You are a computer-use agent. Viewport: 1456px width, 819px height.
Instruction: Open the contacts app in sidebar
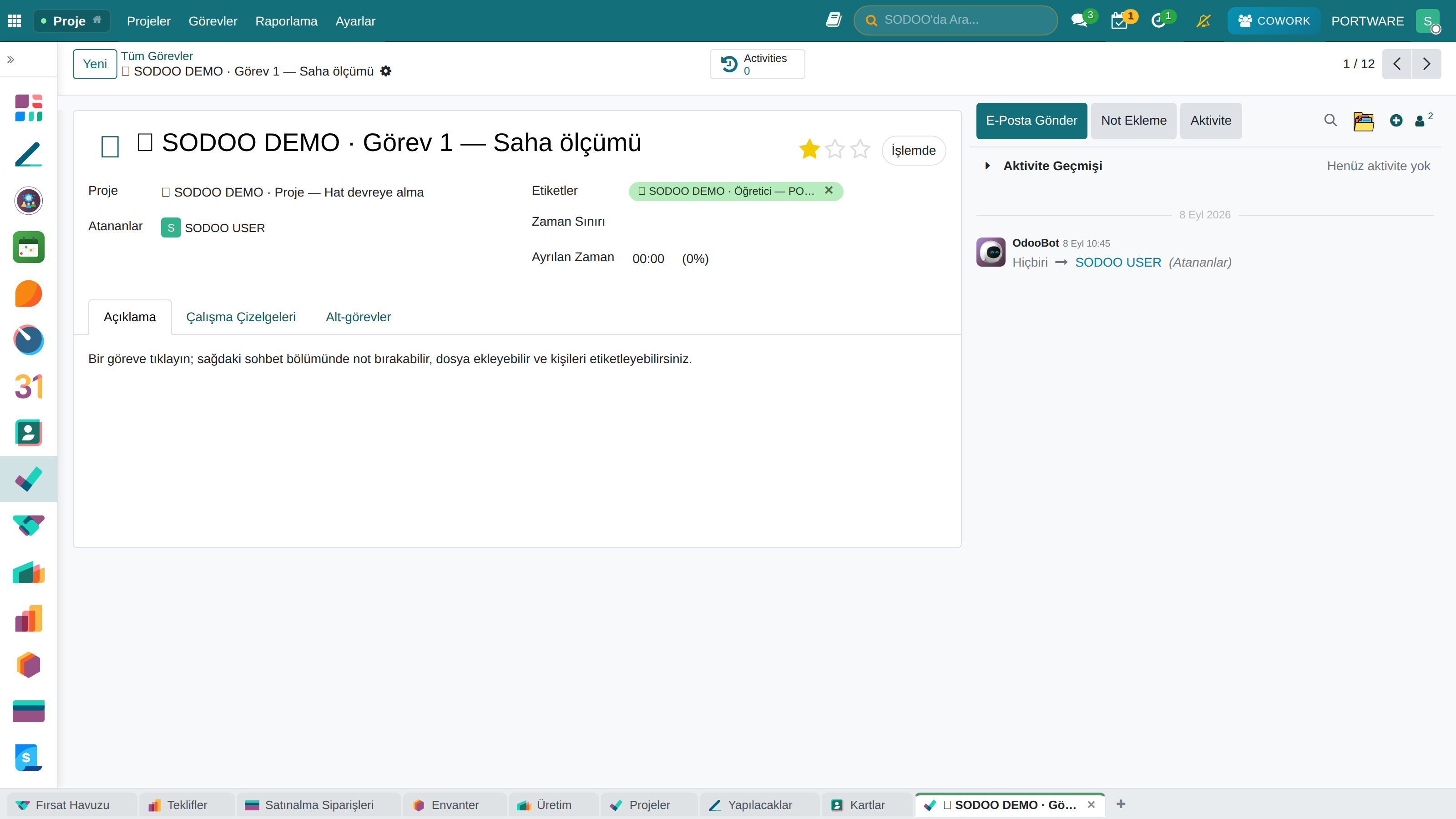pyautogui.click(x=29, y=433)
